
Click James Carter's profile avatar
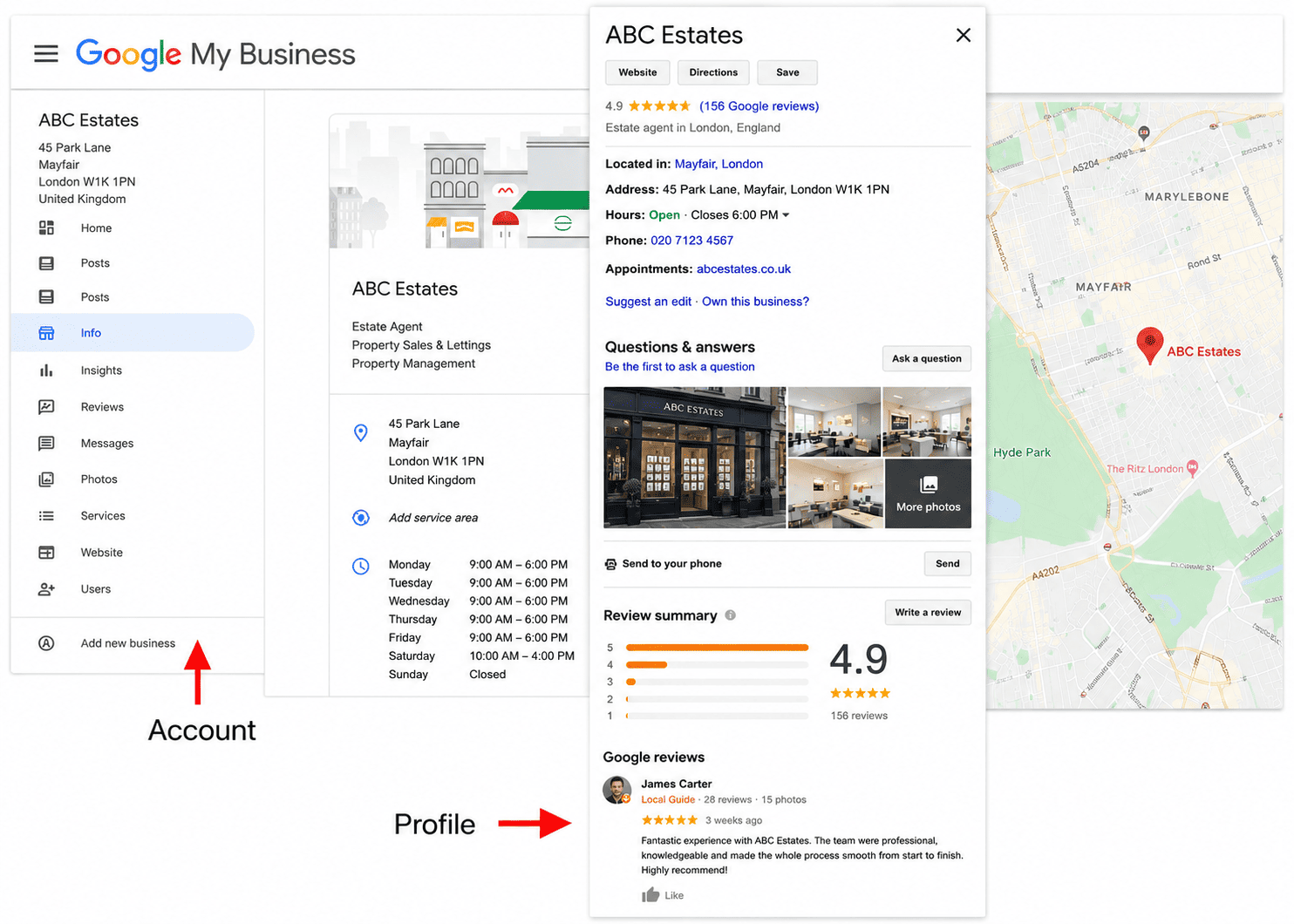coord(616,790)
